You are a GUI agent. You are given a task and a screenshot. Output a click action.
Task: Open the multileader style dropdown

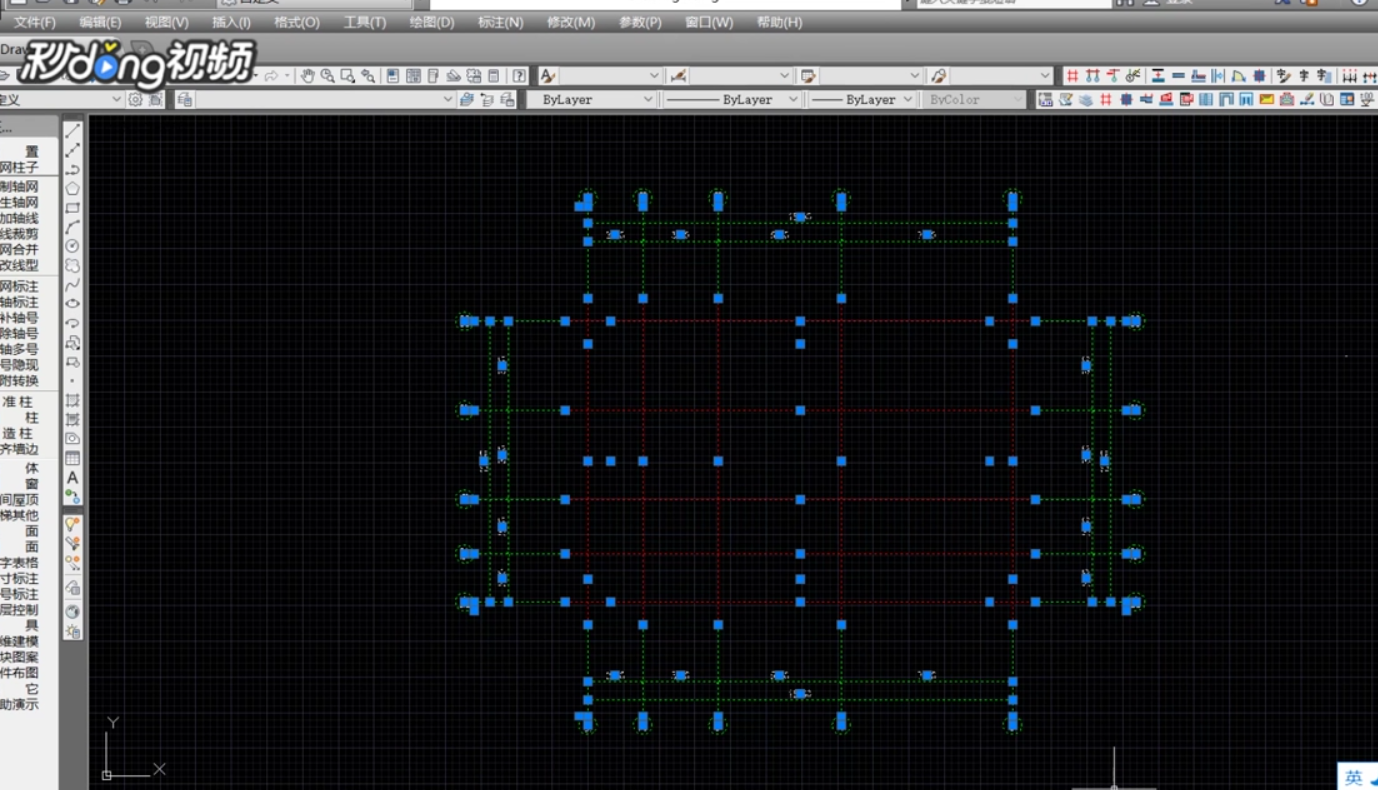click(x=1001, y=75)
